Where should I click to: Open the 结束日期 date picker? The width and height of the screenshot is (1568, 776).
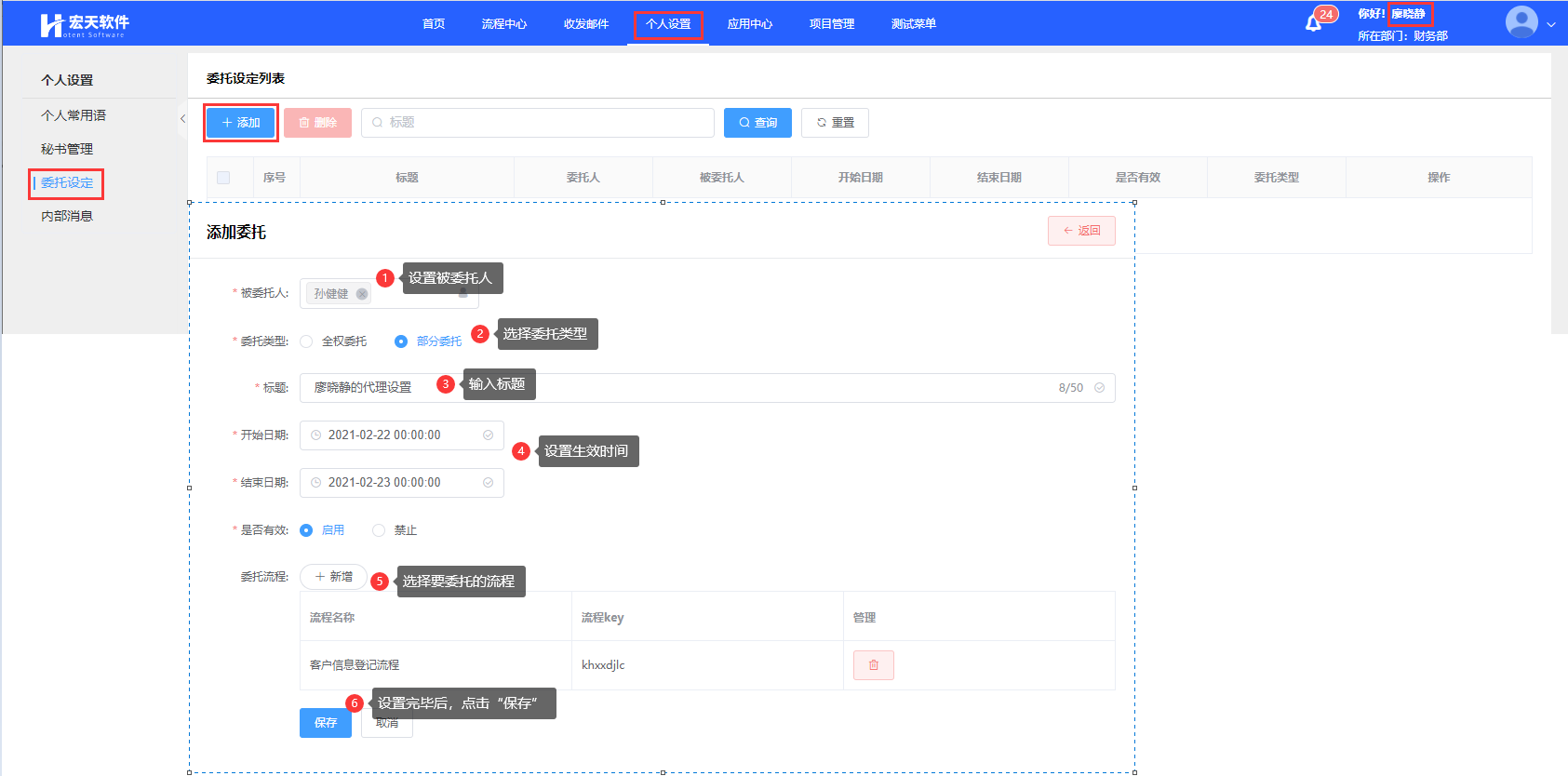401,483
